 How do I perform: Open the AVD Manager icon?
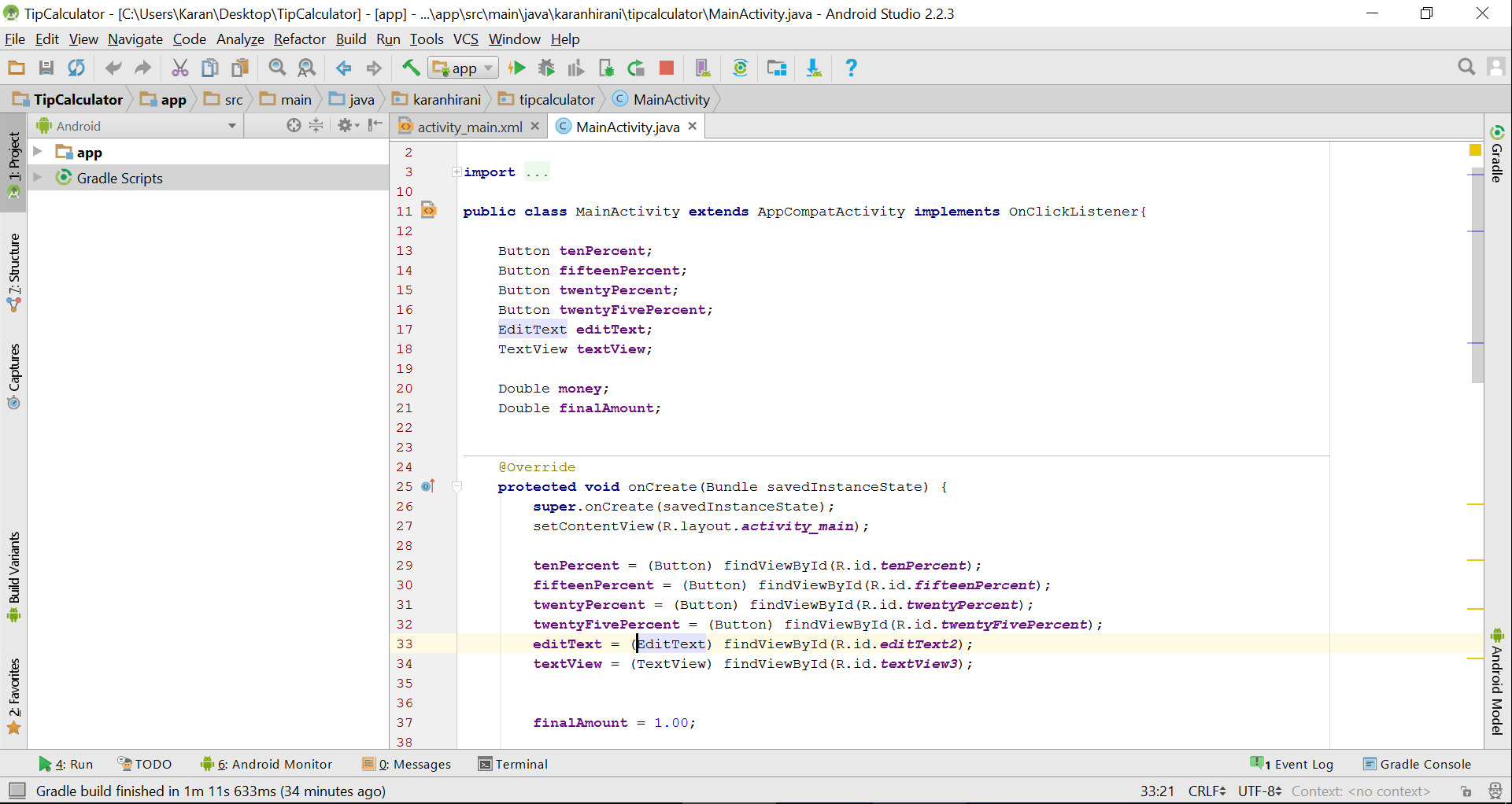click(702, 68)
